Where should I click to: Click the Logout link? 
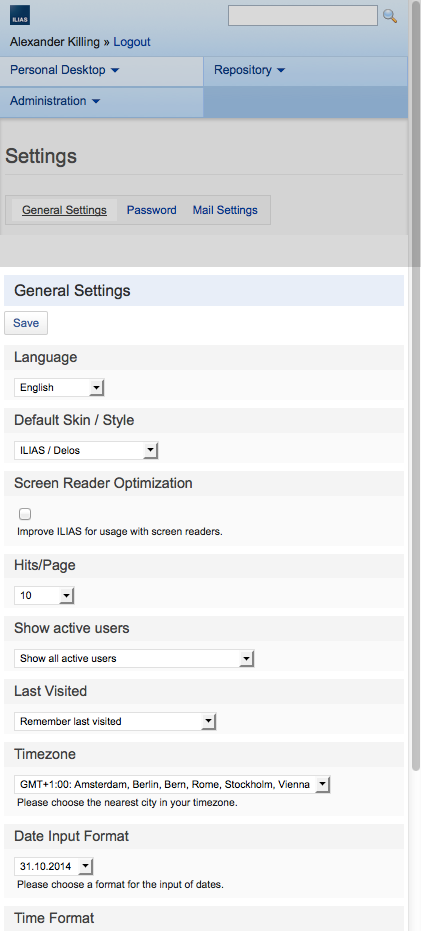132,42
